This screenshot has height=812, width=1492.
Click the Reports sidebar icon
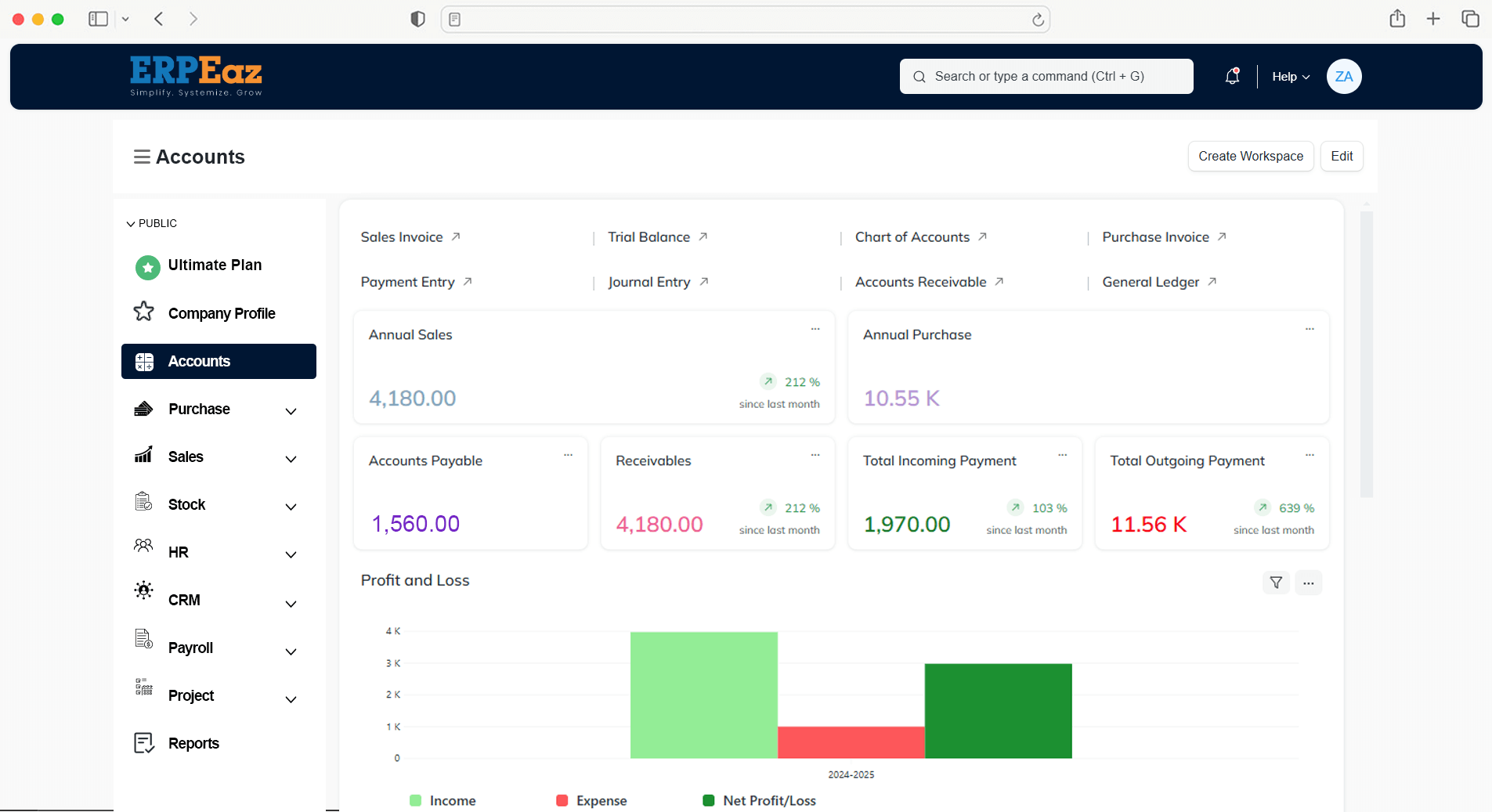(144, 743)
